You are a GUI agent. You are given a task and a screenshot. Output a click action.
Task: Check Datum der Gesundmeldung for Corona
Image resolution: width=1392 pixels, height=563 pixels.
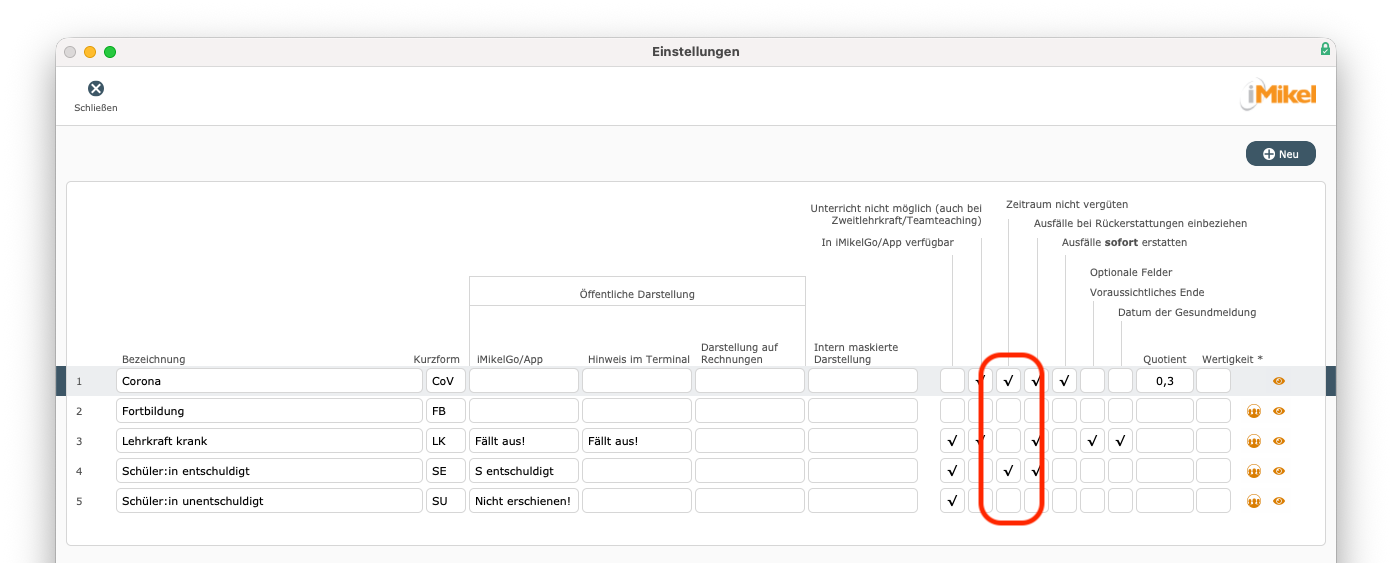(1120, 381)
